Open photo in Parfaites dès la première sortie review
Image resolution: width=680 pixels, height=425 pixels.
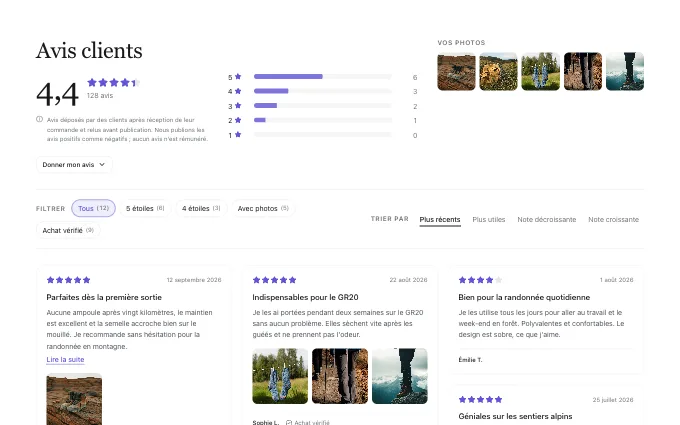point(74,399)
